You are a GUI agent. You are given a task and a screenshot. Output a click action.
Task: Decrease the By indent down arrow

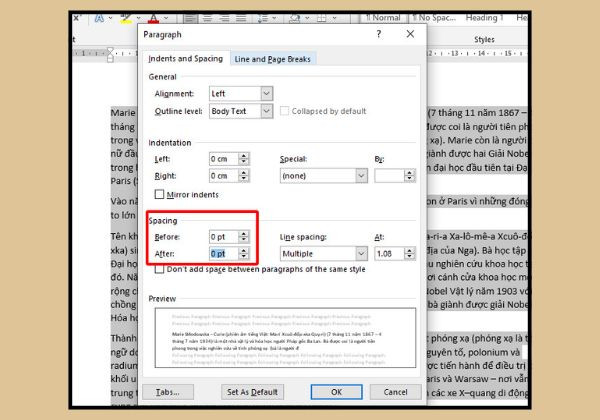410,179
